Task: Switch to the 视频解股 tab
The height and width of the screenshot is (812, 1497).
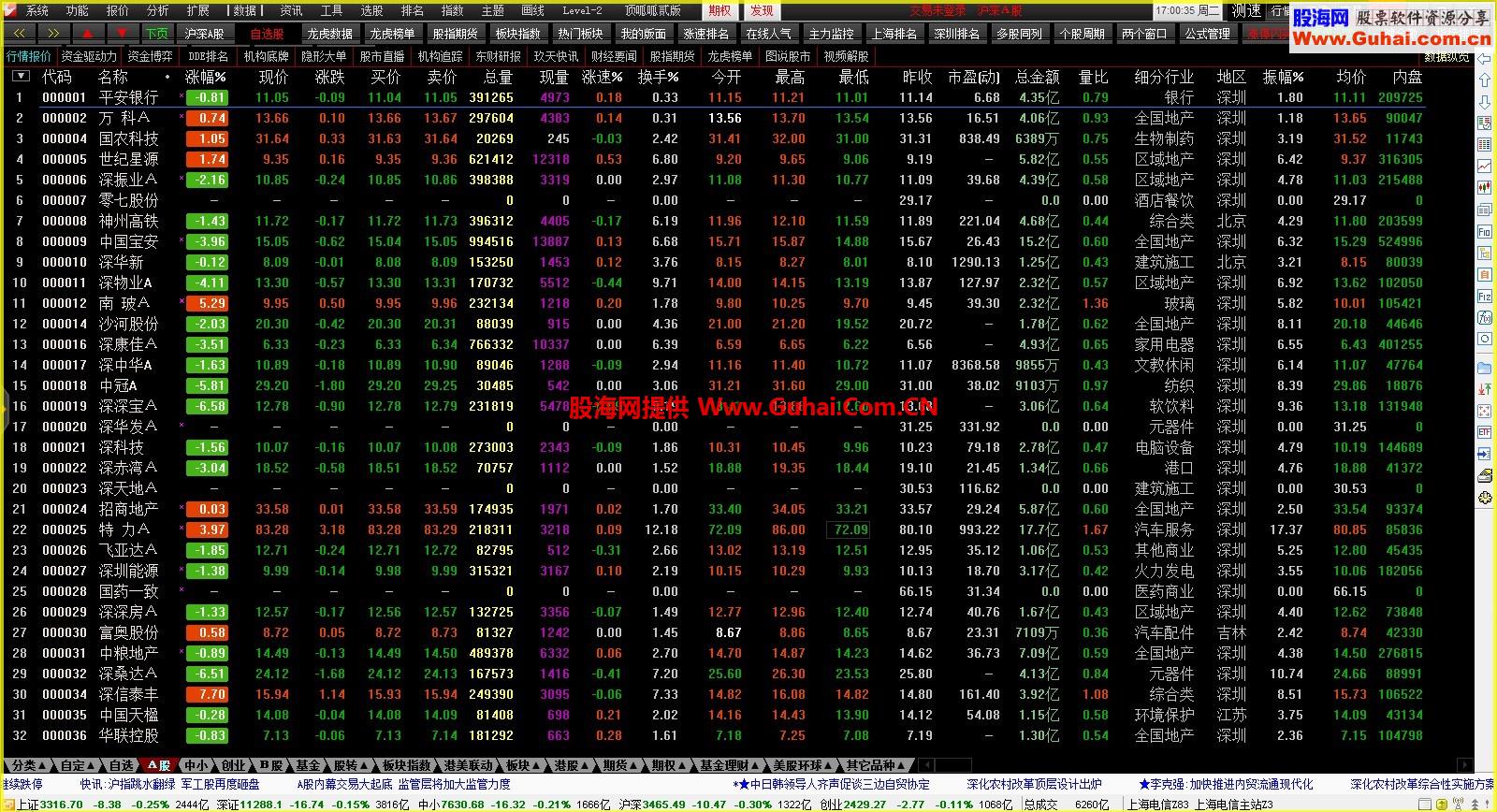Action: 847,56
